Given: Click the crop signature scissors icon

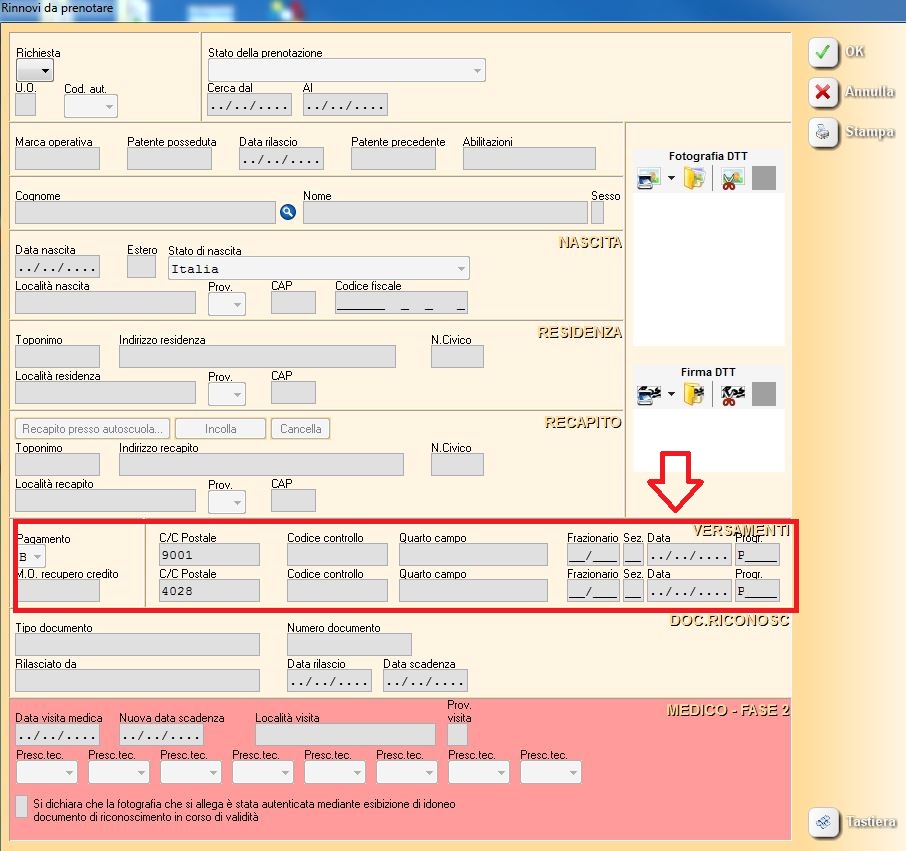Looking at the screenshot, I should (733, 394).
